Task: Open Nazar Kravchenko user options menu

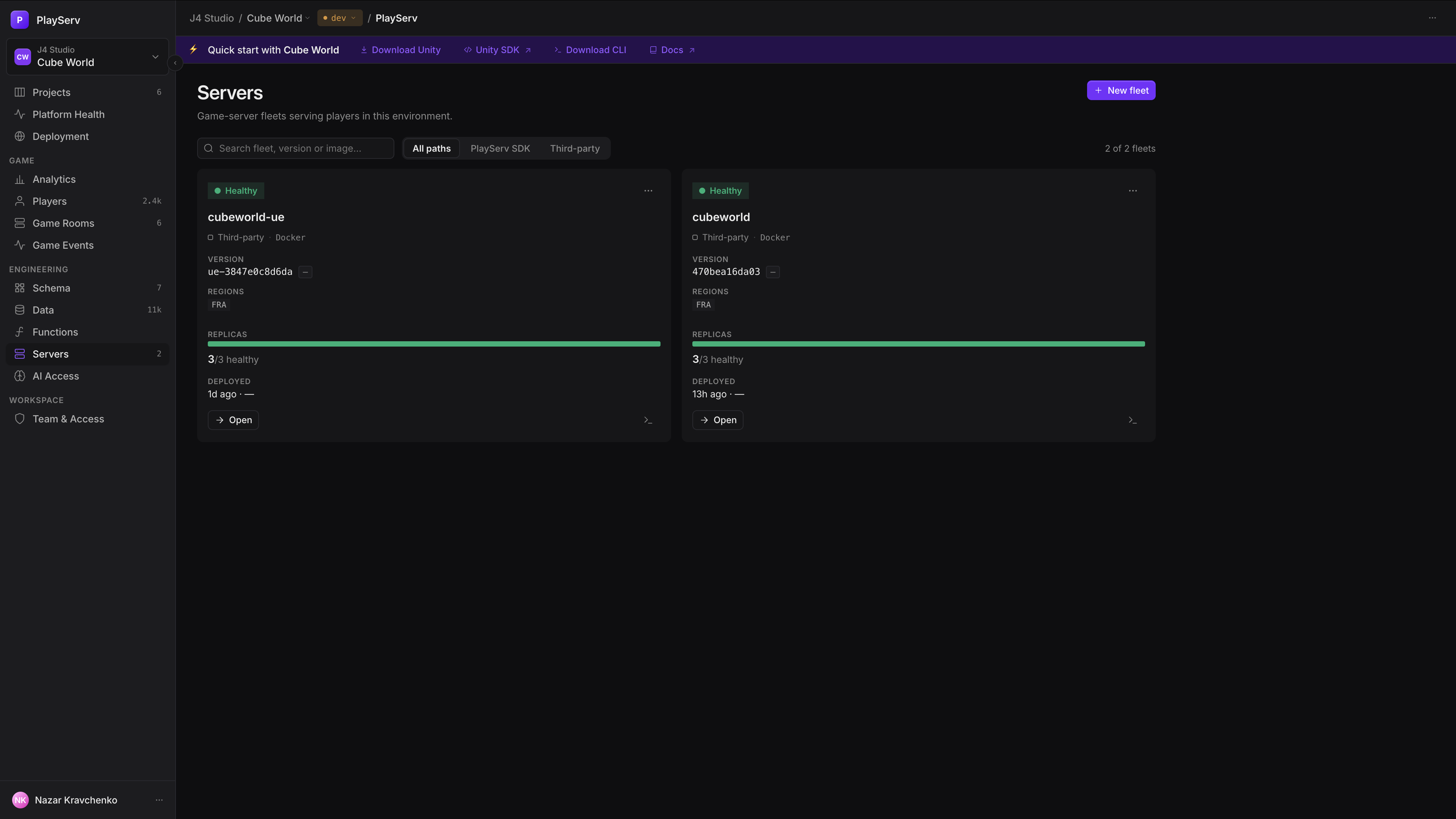Action: 159,800
